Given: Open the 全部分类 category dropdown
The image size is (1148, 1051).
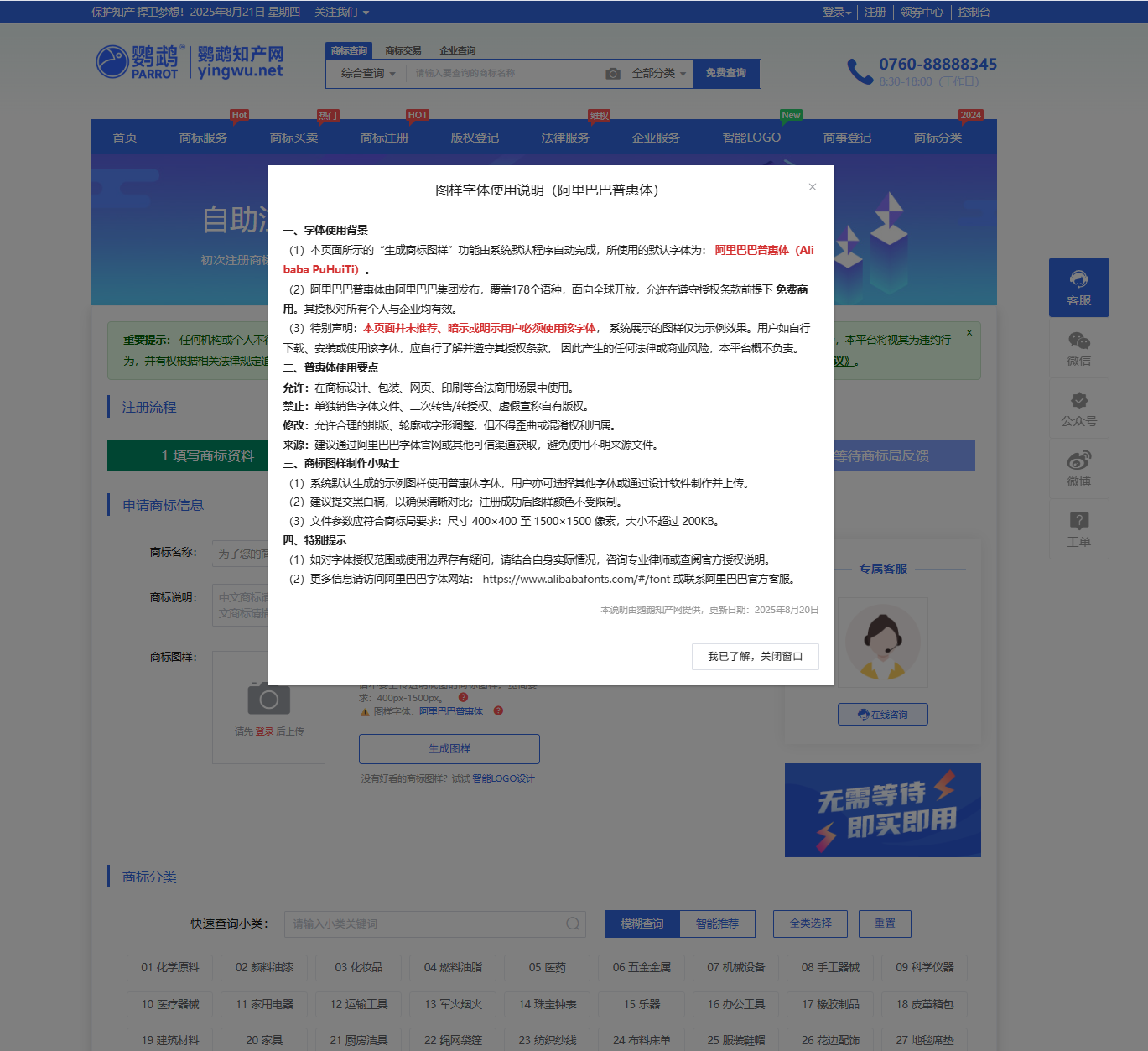Looking at the screenshot, I should click(x=658, y=74).
